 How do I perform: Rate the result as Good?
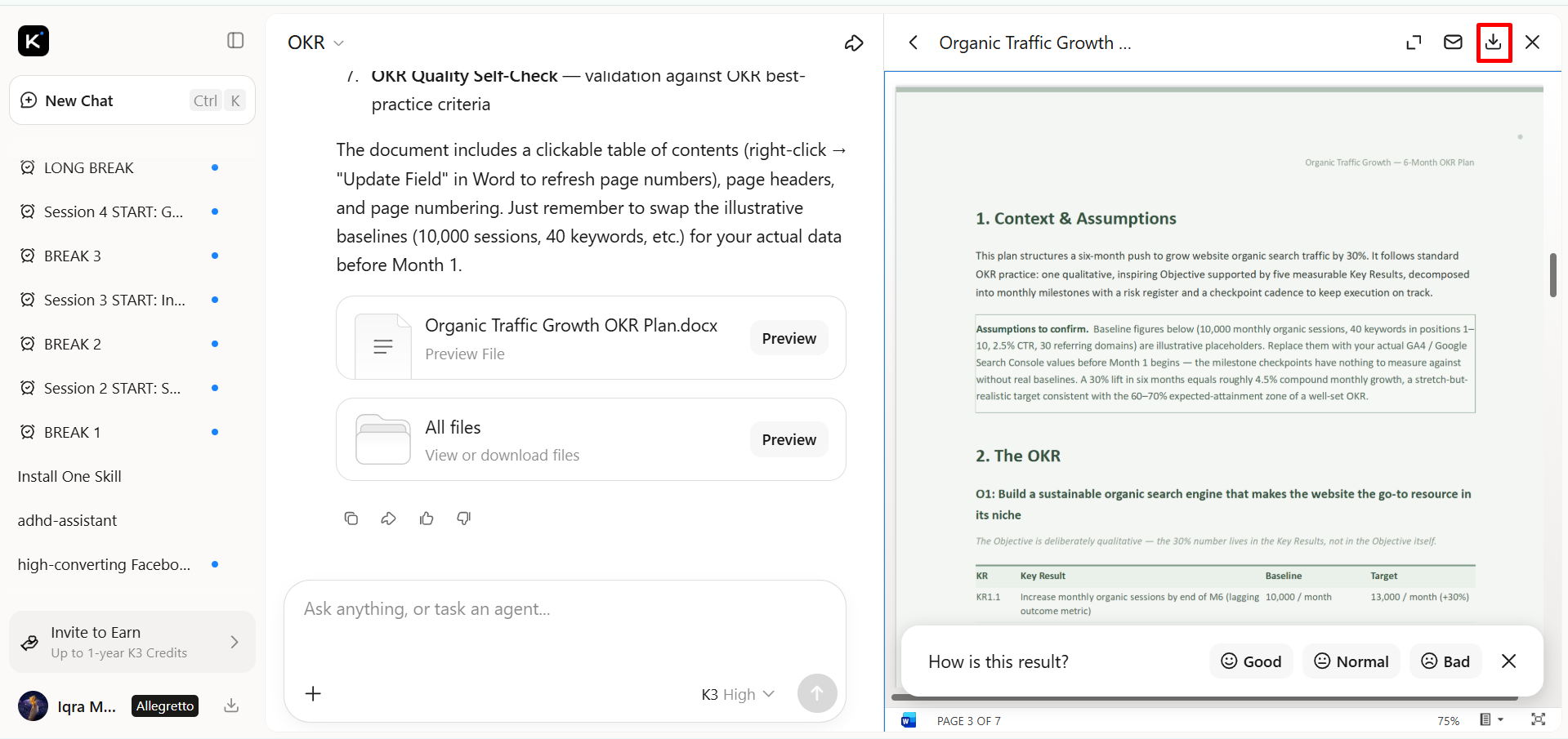(x=1251, y=661)
